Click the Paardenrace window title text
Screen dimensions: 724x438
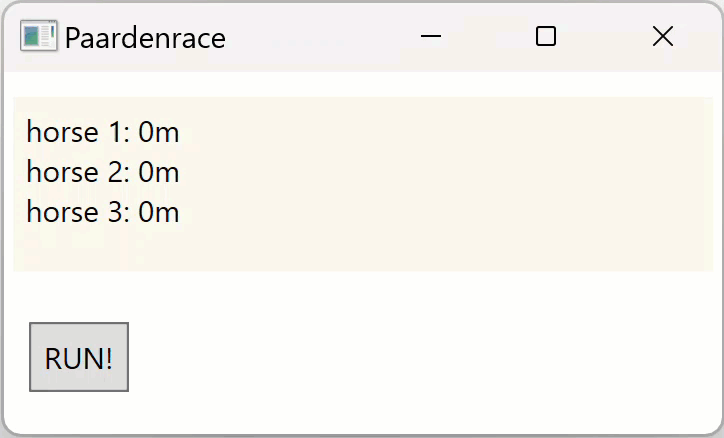point(145,38)
